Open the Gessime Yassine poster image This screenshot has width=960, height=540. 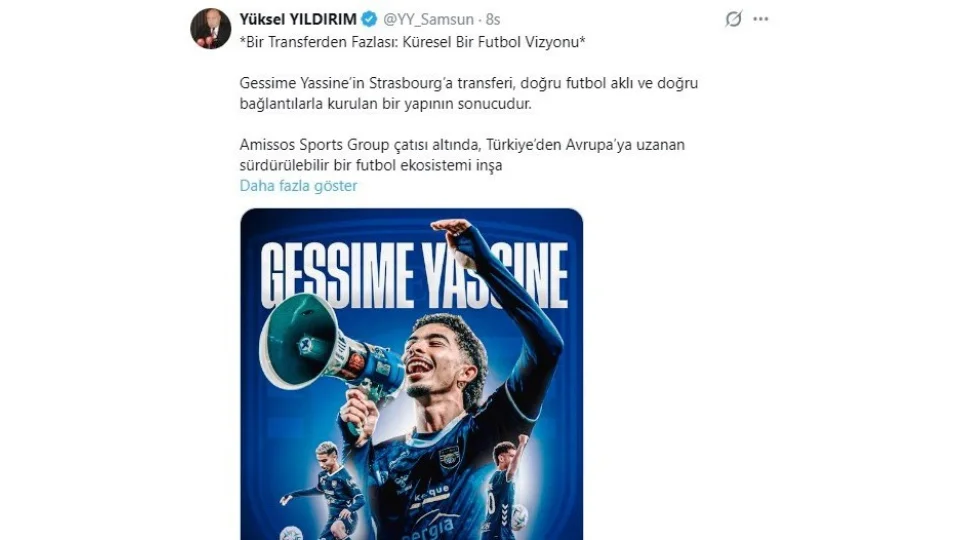411,374
